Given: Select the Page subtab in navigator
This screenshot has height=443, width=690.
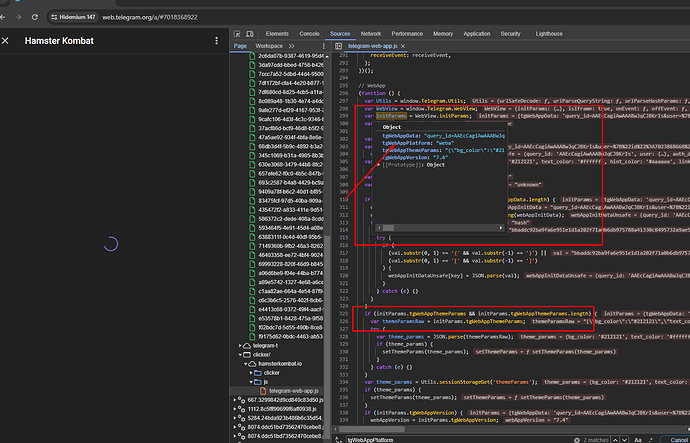Looking at the screenshot, I should (240, 46).
